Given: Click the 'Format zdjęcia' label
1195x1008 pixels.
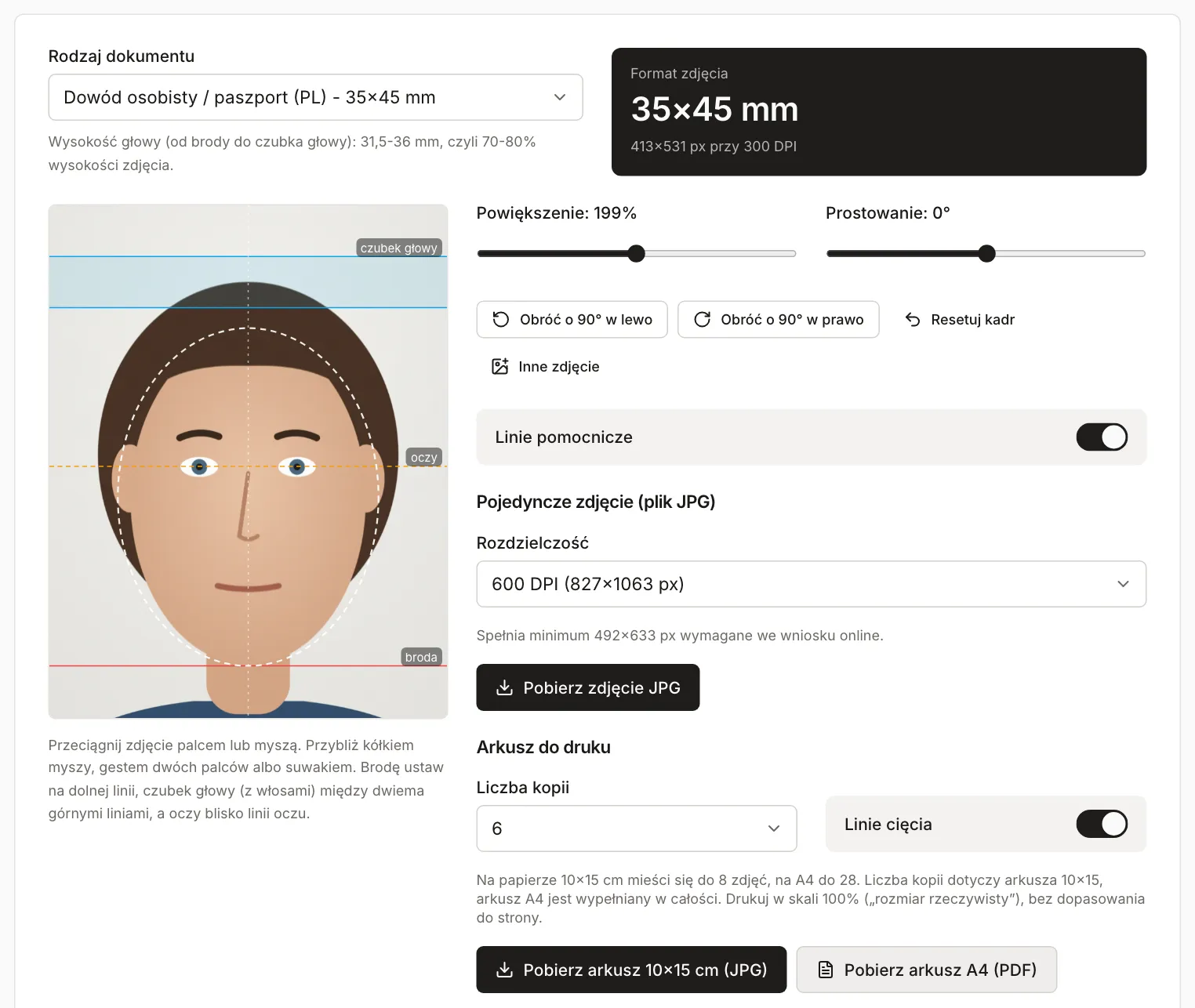Looking at the screenshot, I should tap(679, 74).
